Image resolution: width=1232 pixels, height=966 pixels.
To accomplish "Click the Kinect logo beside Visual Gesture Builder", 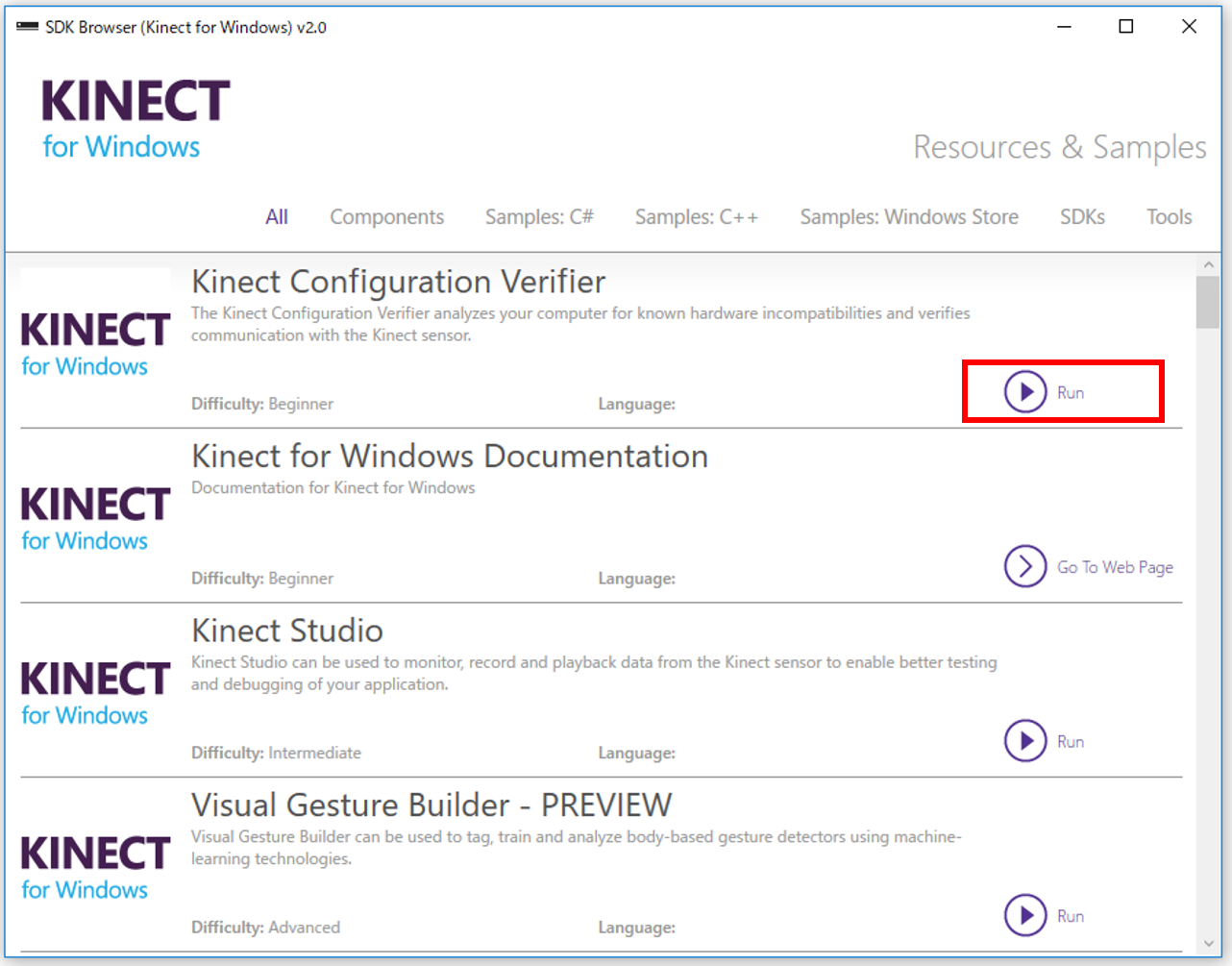I will click(x=93, y=863).
